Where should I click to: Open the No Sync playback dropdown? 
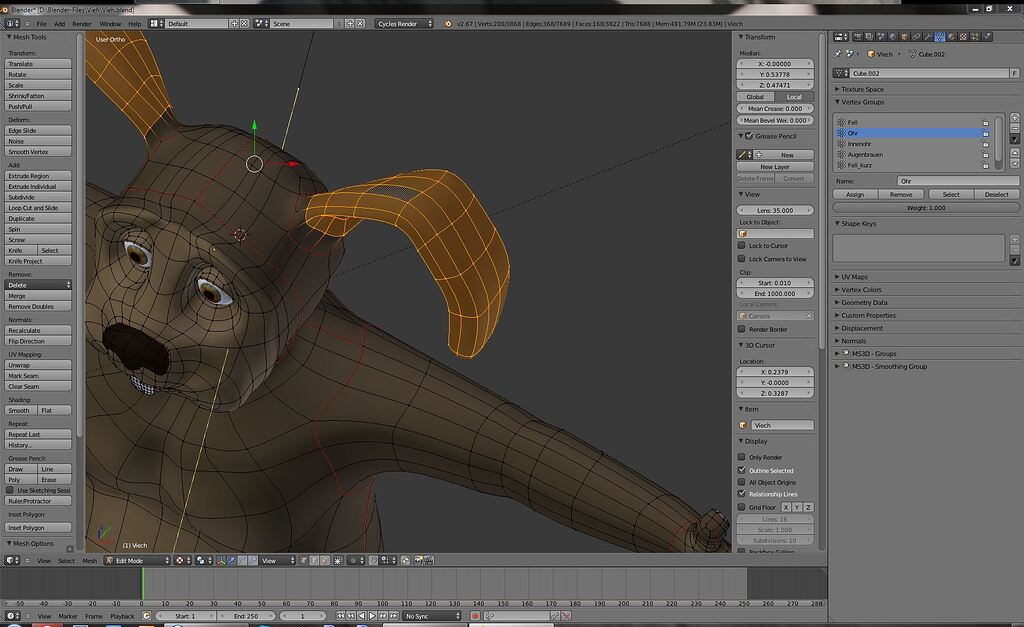click(431, 616)
